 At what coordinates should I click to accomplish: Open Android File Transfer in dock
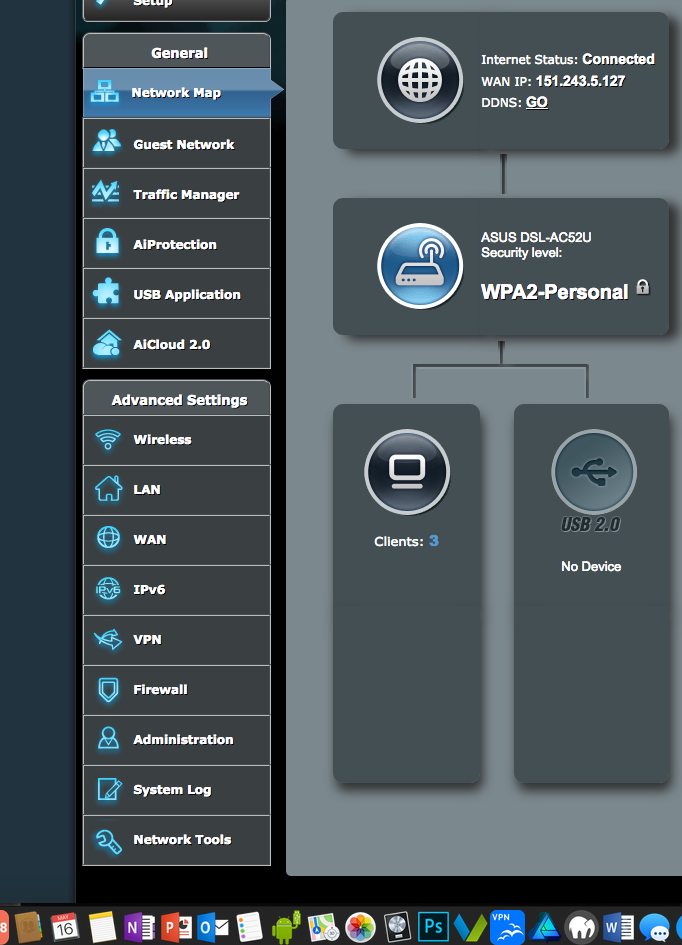286,927
